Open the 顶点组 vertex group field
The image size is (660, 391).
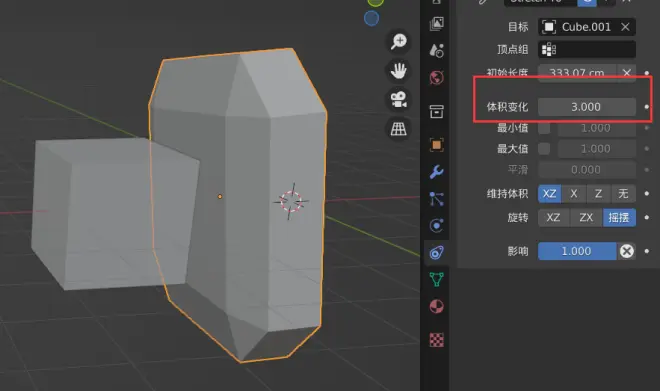(x=587, y=49)
